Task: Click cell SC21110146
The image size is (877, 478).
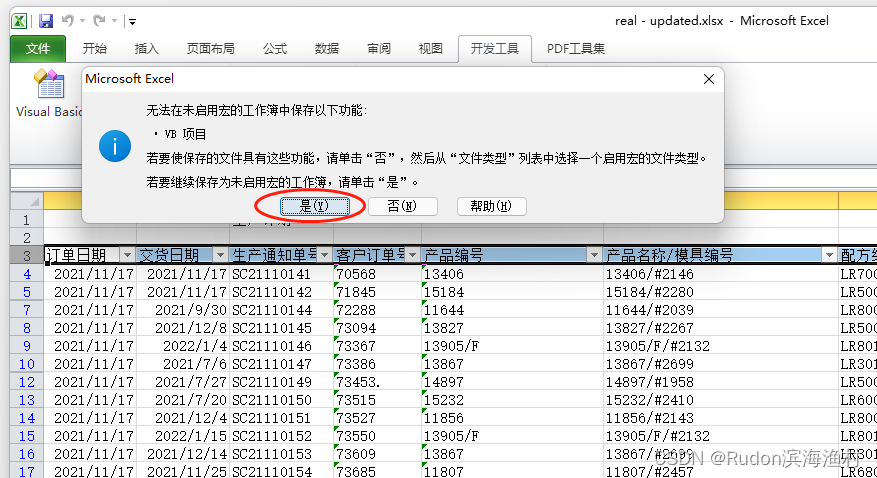Action: click(x=281, y=346)
